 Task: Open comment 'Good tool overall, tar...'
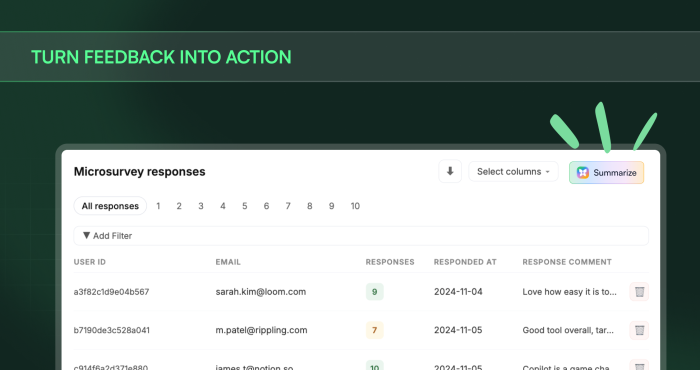568,330
